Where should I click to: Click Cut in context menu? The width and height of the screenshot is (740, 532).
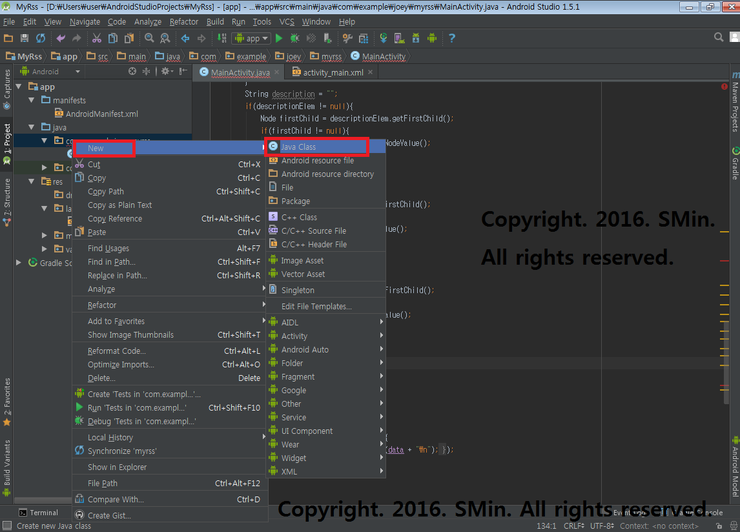tap(169, 164)
